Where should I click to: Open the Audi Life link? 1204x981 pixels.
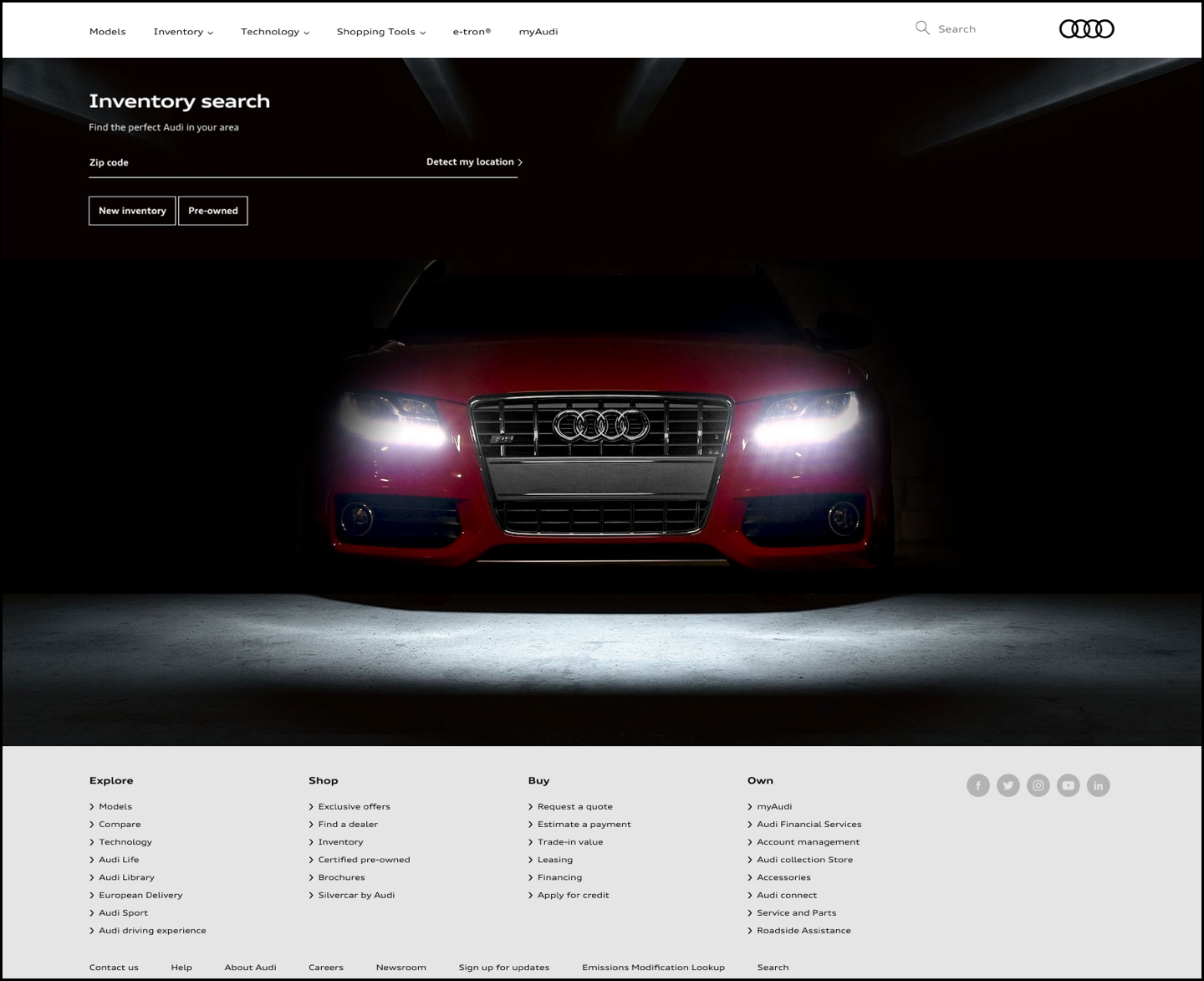(119, 860)
